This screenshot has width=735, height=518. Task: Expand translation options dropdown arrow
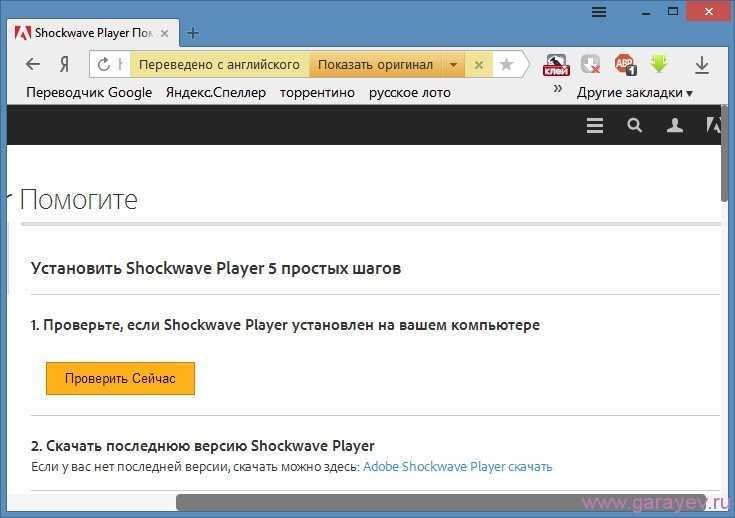pos(453,65)
